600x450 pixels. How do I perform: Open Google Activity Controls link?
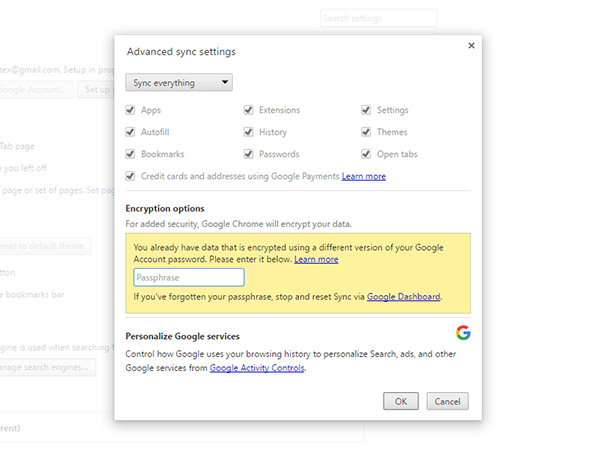[x=256, y=368]
